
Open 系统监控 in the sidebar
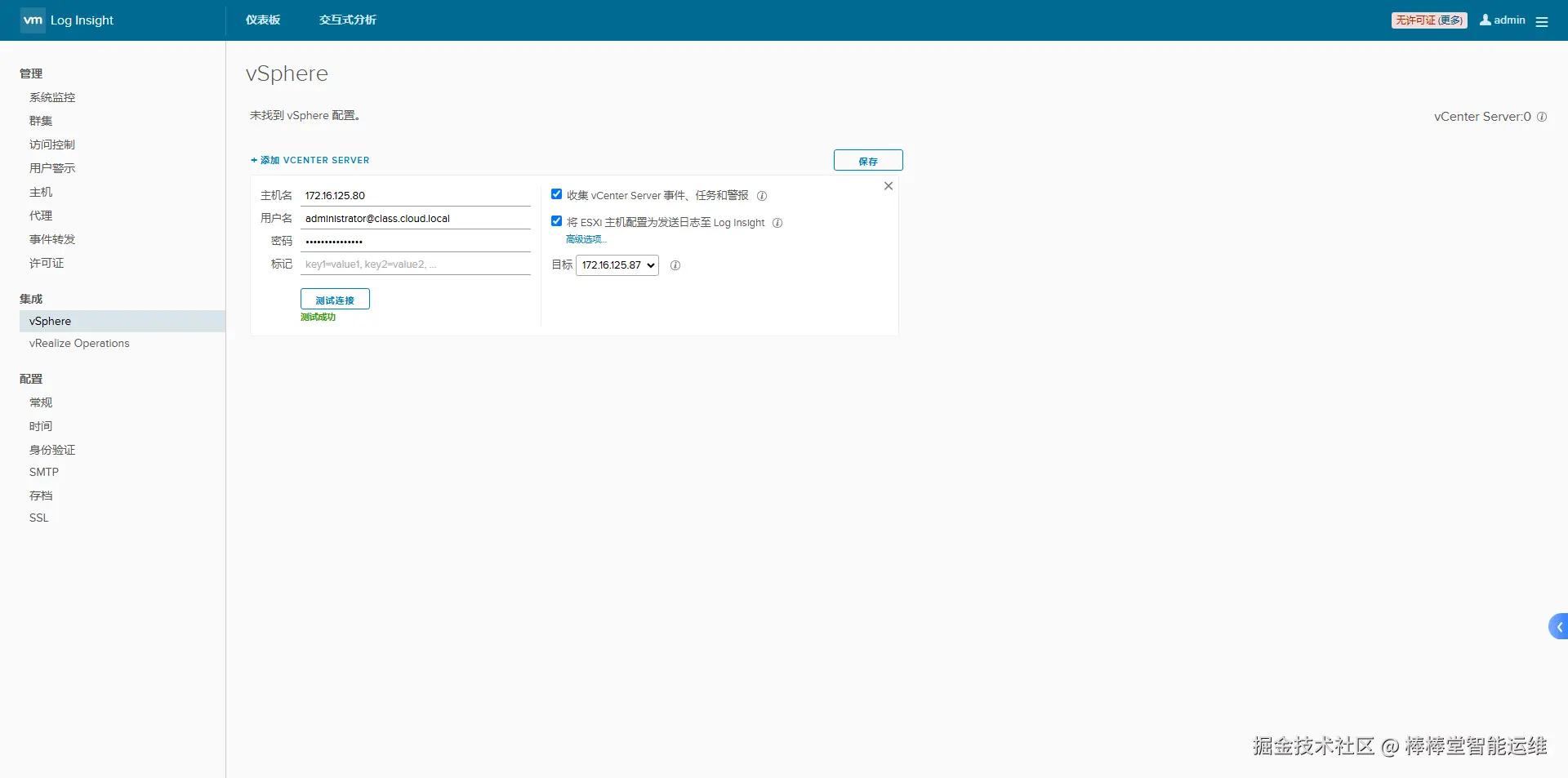[52, 97]
